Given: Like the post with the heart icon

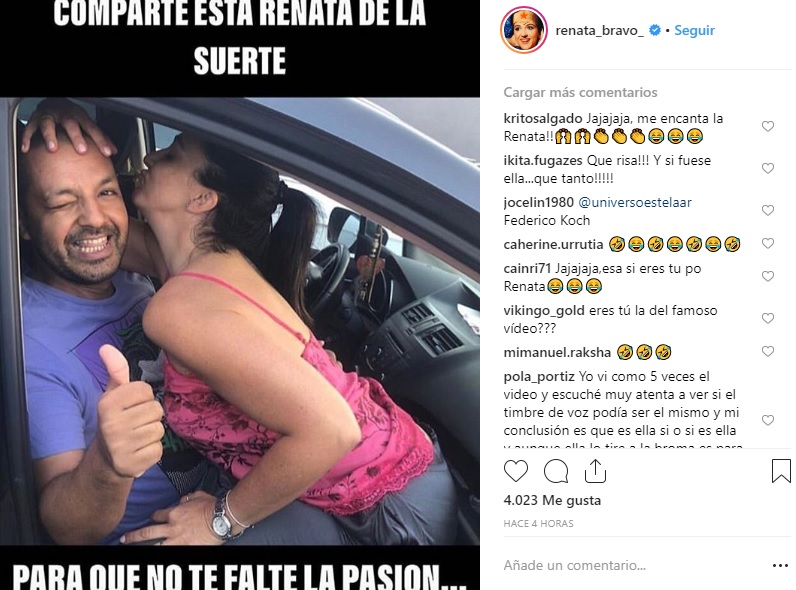Looking at the screenshot, I should point(516,471).
